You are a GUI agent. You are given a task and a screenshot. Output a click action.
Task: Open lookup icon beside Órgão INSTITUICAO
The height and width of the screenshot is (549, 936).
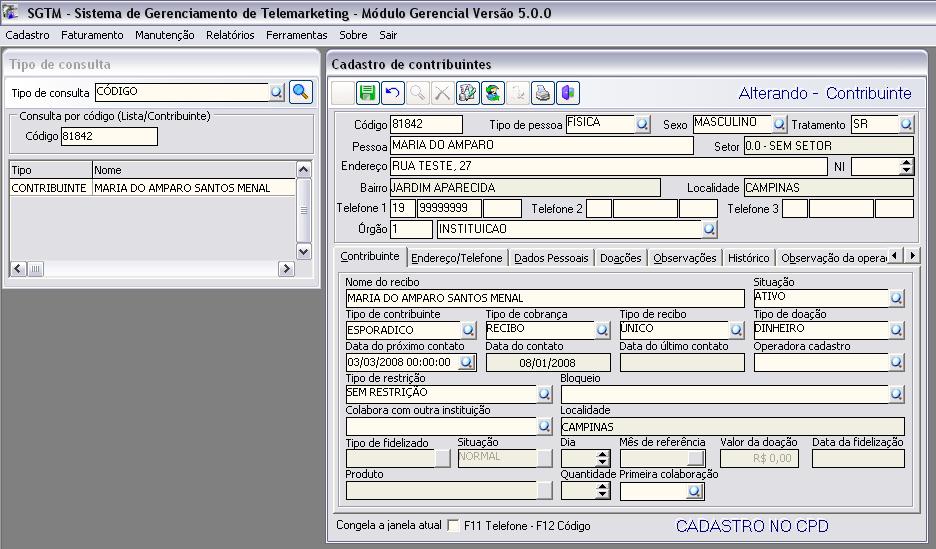[710, 229]
